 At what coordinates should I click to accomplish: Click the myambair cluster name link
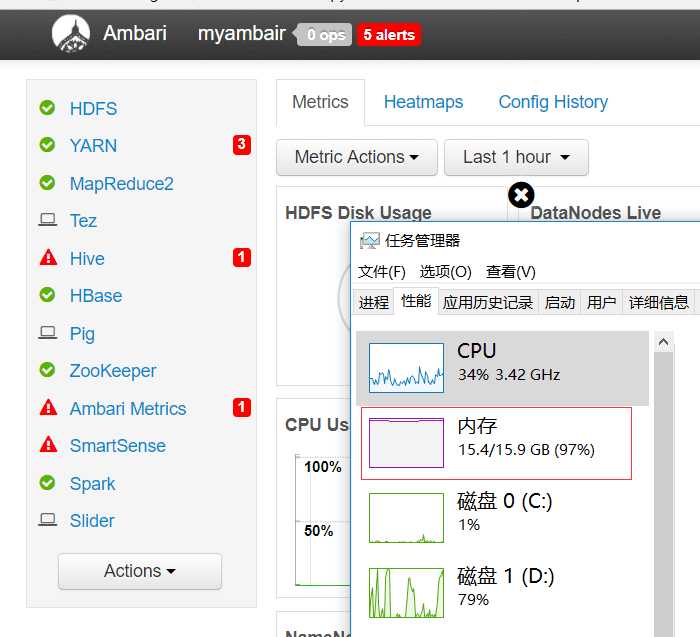pyautogui.click(x=242, y=34)
